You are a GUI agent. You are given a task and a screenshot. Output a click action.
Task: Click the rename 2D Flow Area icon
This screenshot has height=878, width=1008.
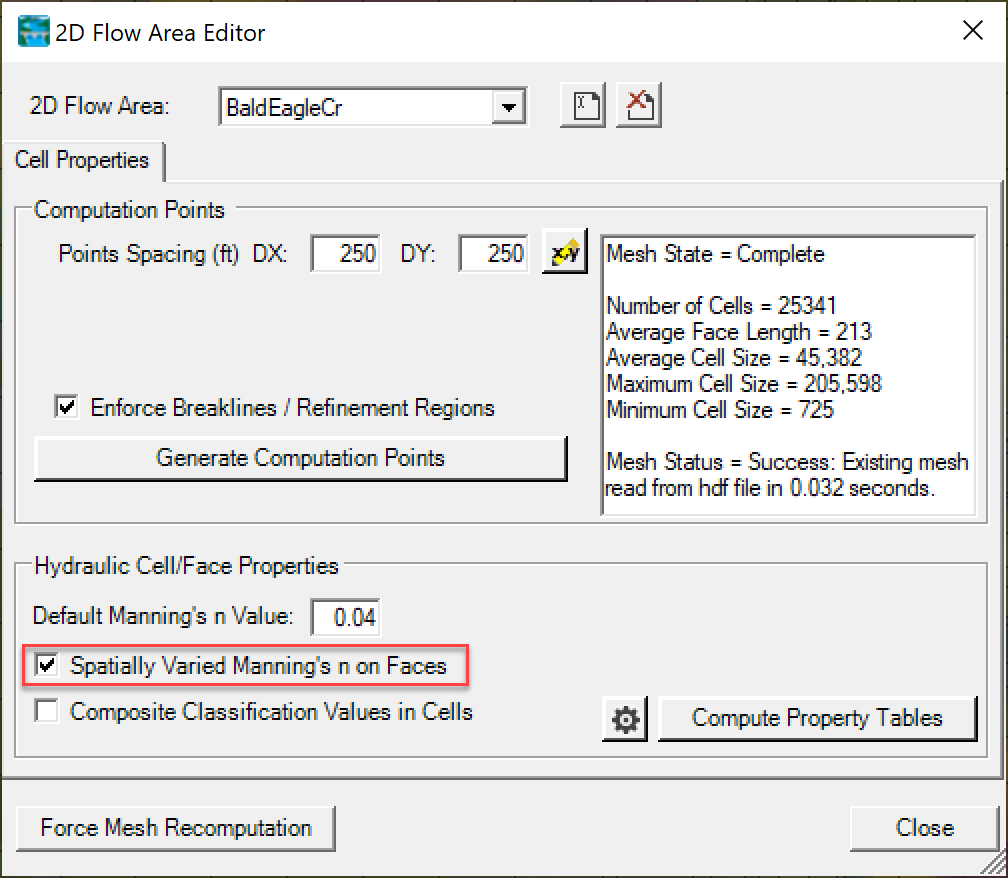[x=582, y=104]
